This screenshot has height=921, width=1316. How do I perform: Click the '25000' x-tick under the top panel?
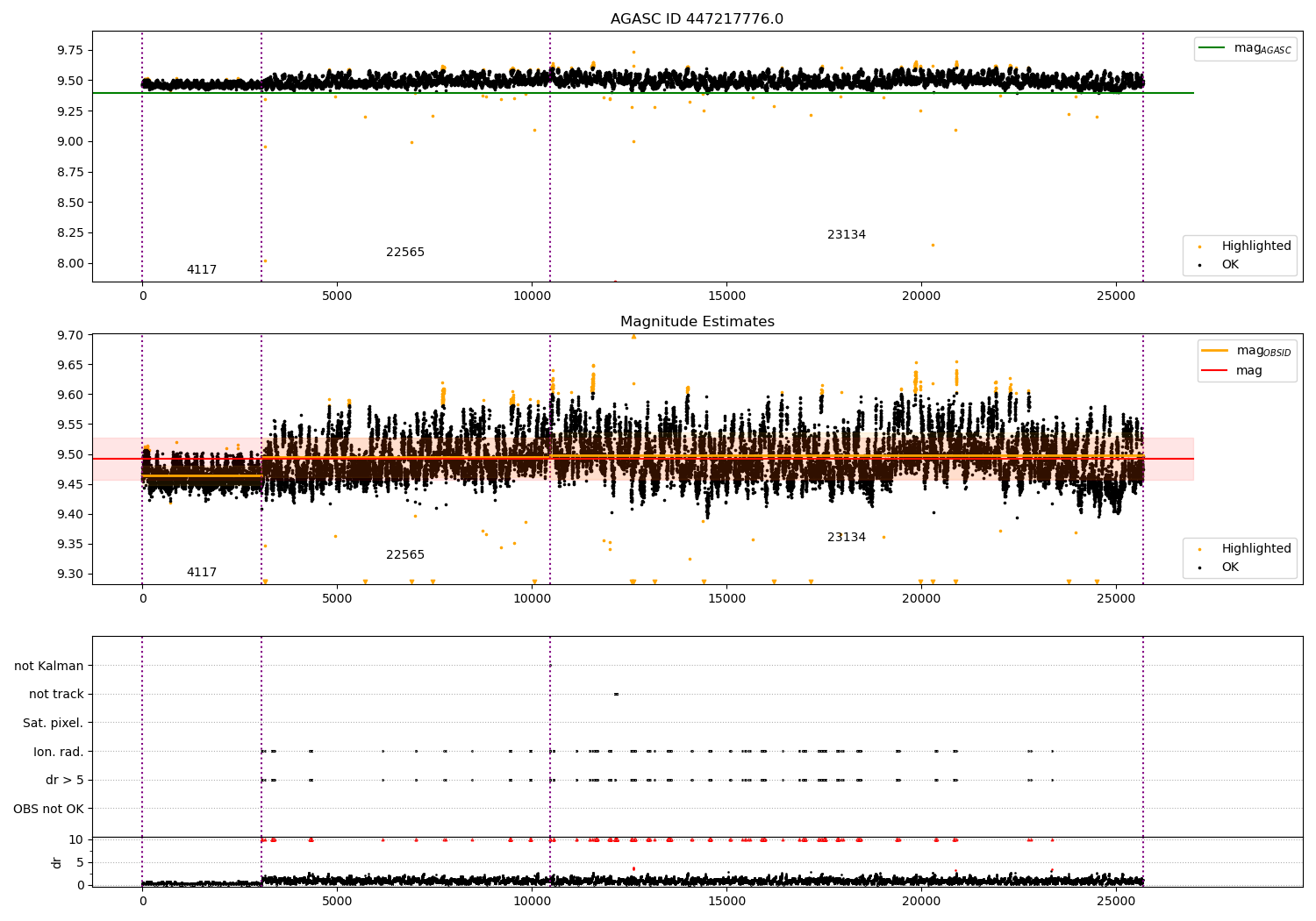1115,296
